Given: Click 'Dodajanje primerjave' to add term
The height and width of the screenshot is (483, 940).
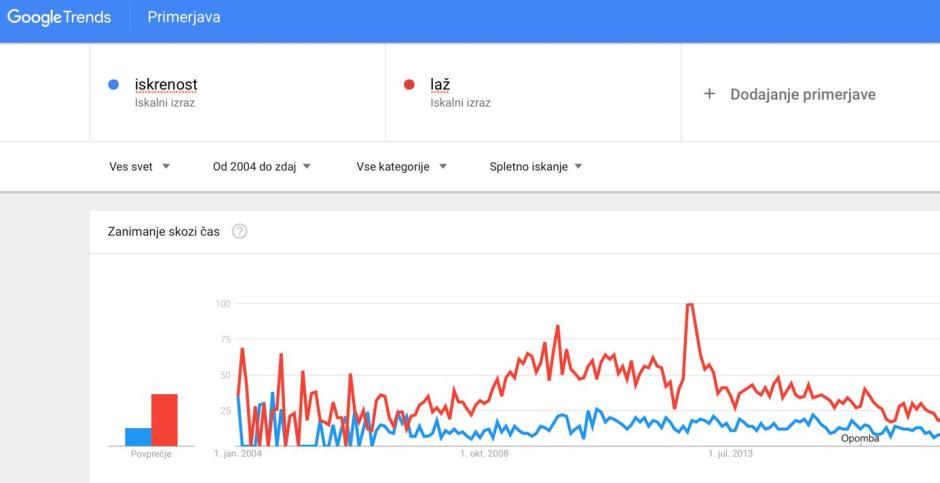Looking at the screenshot, I should (802, 94).
